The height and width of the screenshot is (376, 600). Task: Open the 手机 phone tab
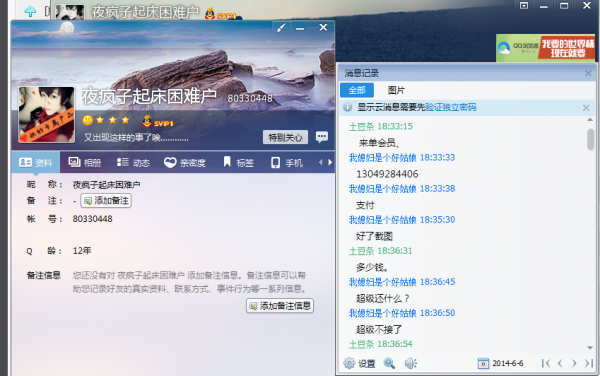(287, 163)
